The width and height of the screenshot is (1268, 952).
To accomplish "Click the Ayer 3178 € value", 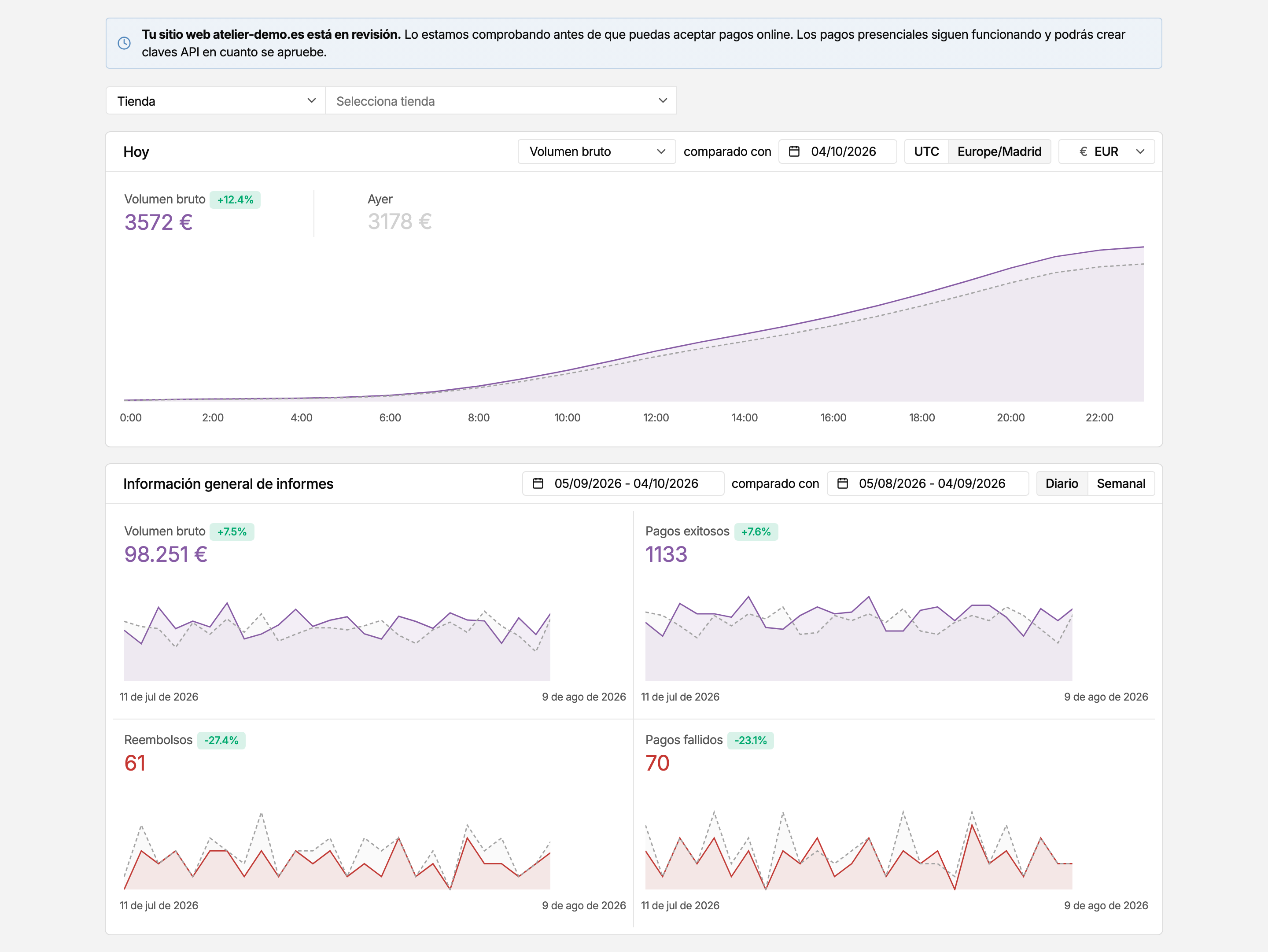I will tap(399, 221).
